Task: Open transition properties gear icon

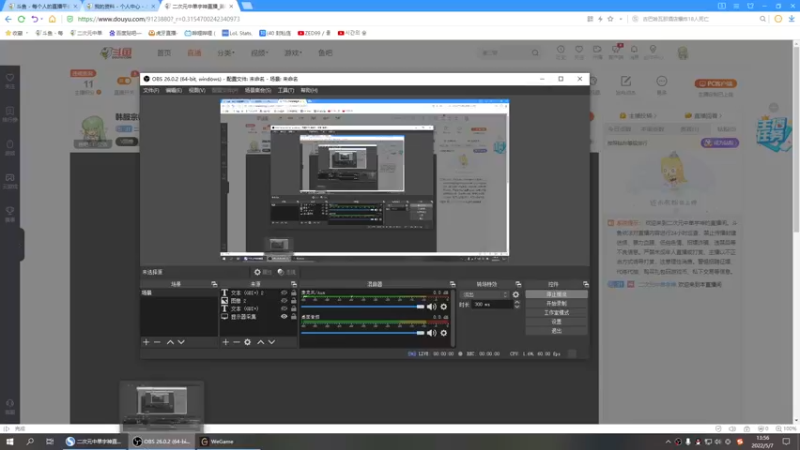Action: [516, 294]
